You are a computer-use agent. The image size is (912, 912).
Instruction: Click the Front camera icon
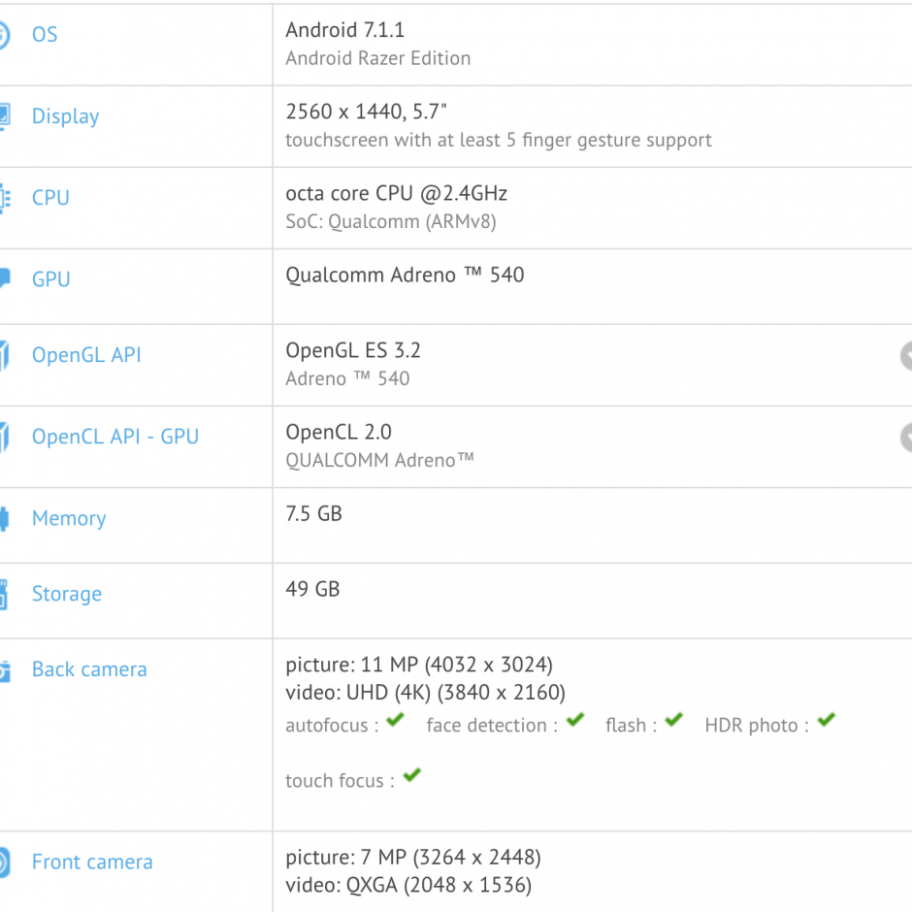click(4, 862)
